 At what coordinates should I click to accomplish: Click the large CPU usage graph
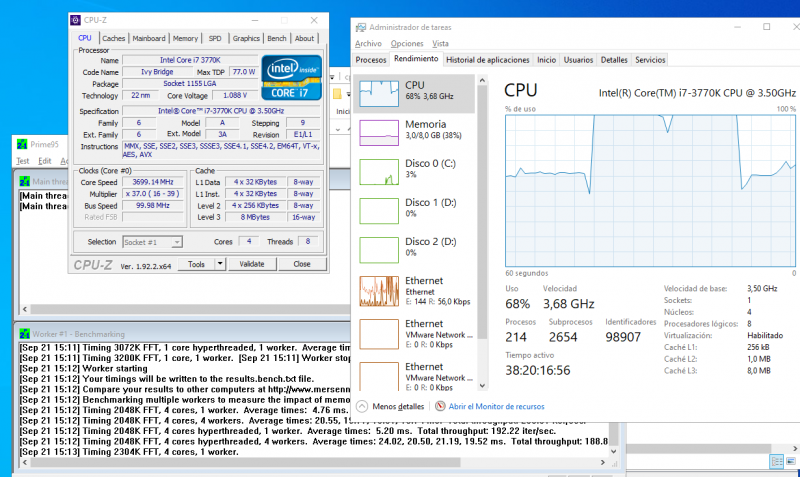tap(650, 190)
